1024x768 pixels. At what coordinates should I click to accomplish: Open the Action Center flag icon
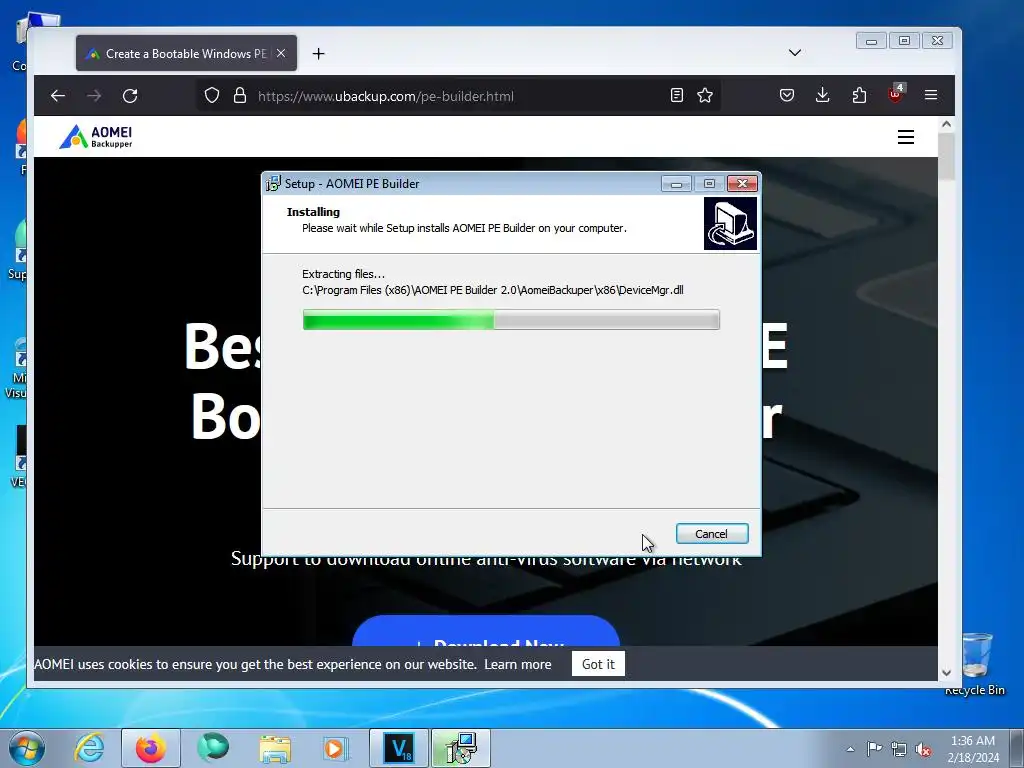tap(874, 749)
